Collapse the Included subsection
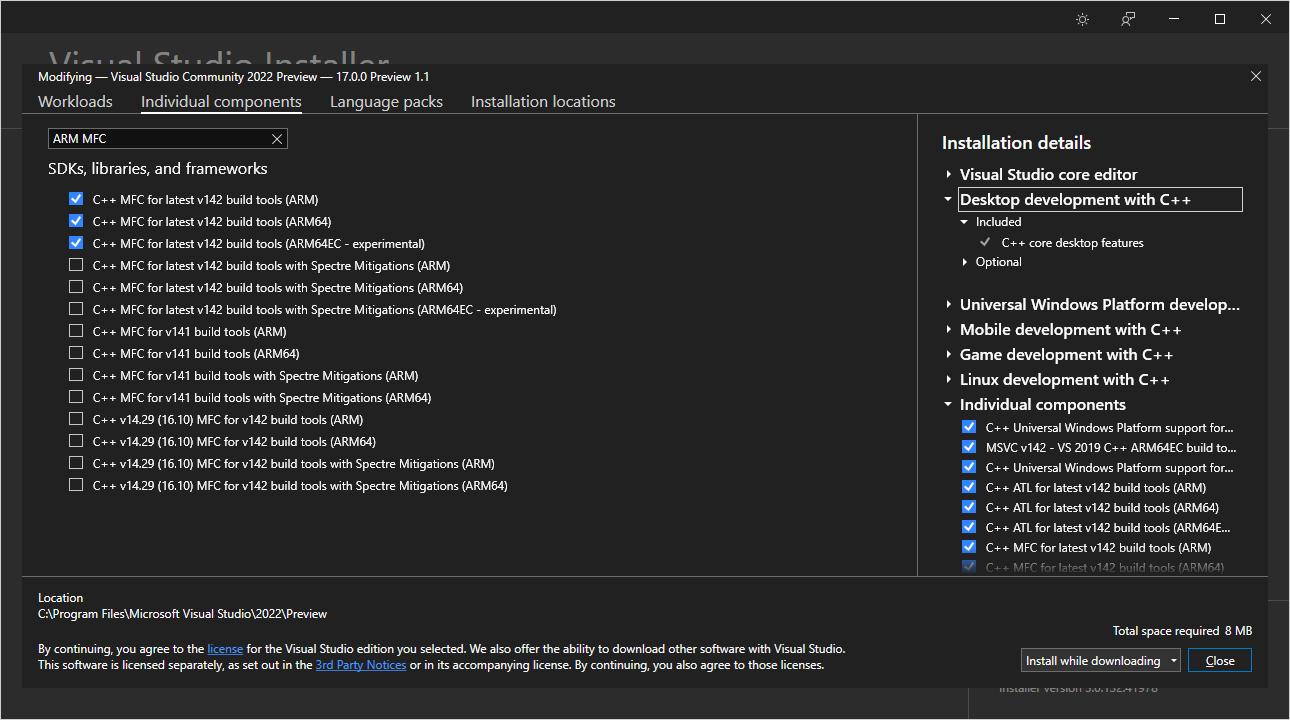 tap(965, 222)
